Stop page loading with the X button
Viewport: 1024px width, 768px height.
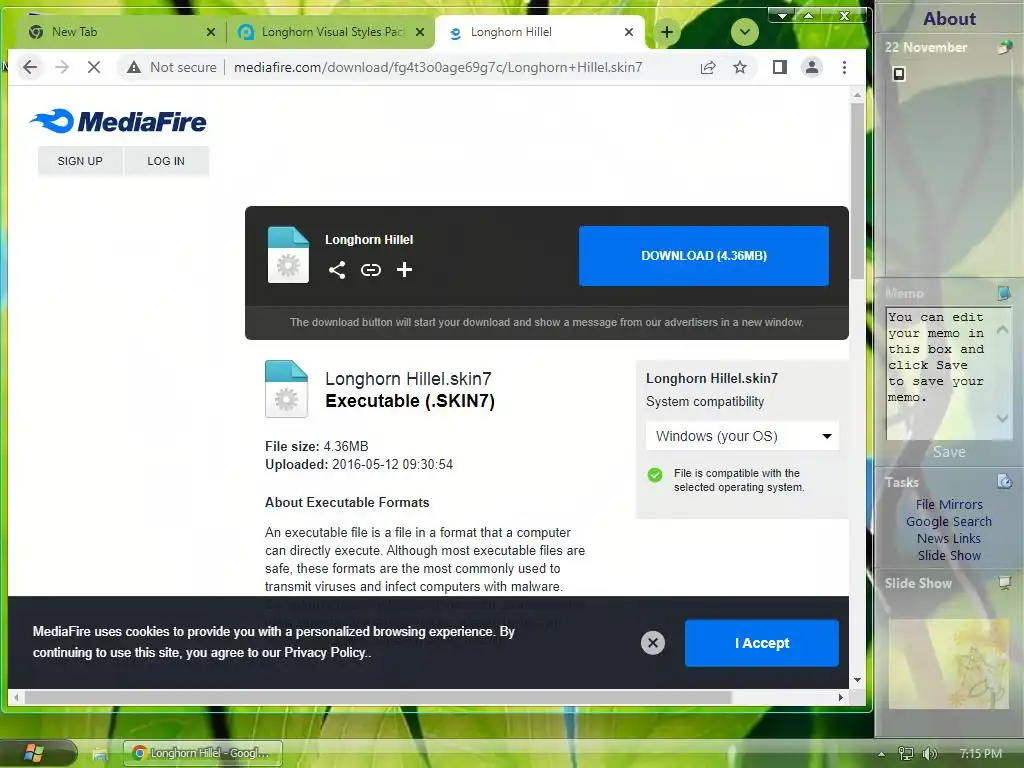click(94, 67)
